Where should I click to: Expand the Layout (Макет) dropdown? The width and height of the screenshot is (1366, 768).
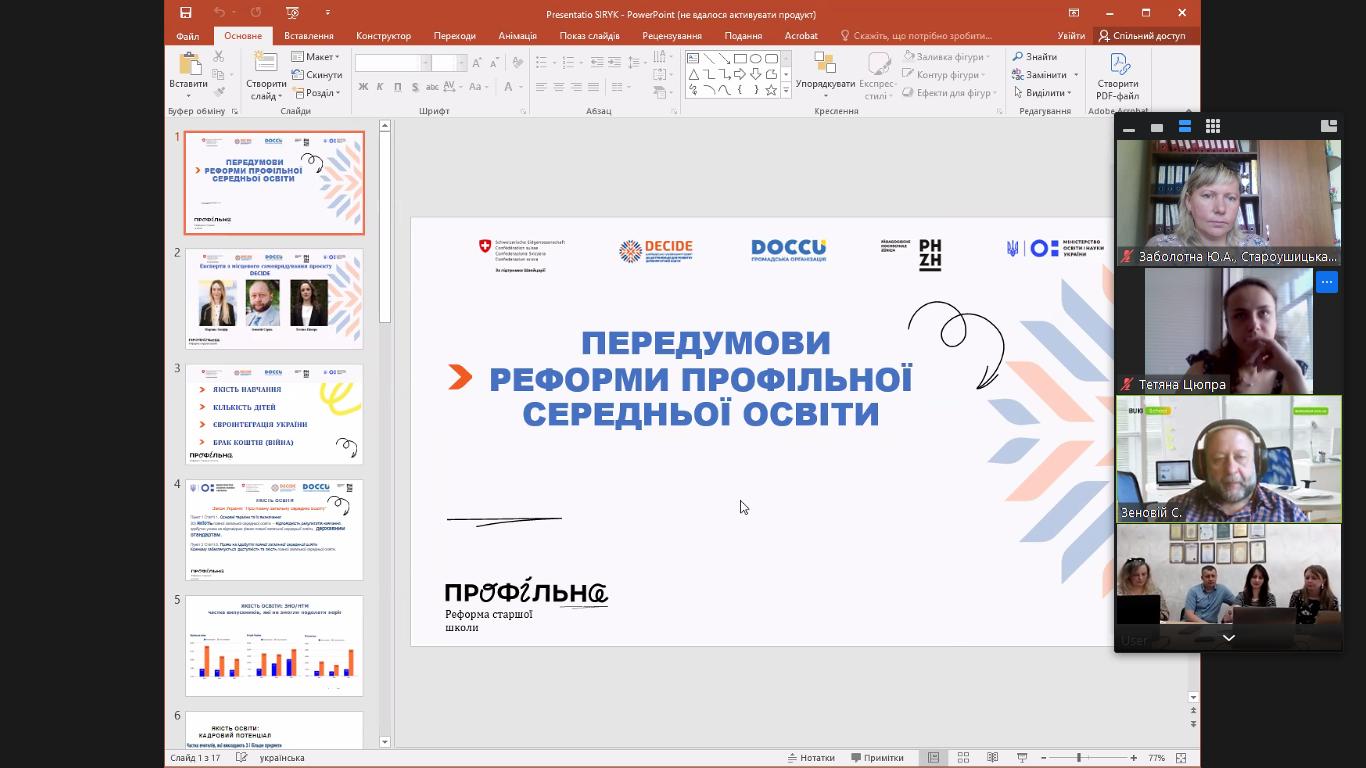pos(316,57)
